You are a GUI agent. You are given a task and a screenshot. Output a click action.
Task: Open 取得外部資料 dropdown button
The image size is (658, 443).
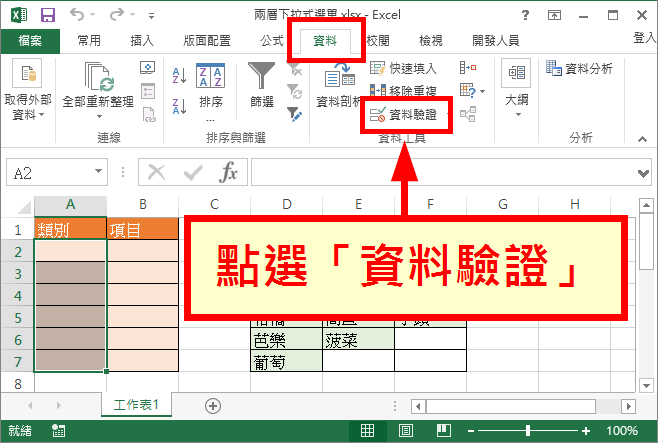point(28,90)
